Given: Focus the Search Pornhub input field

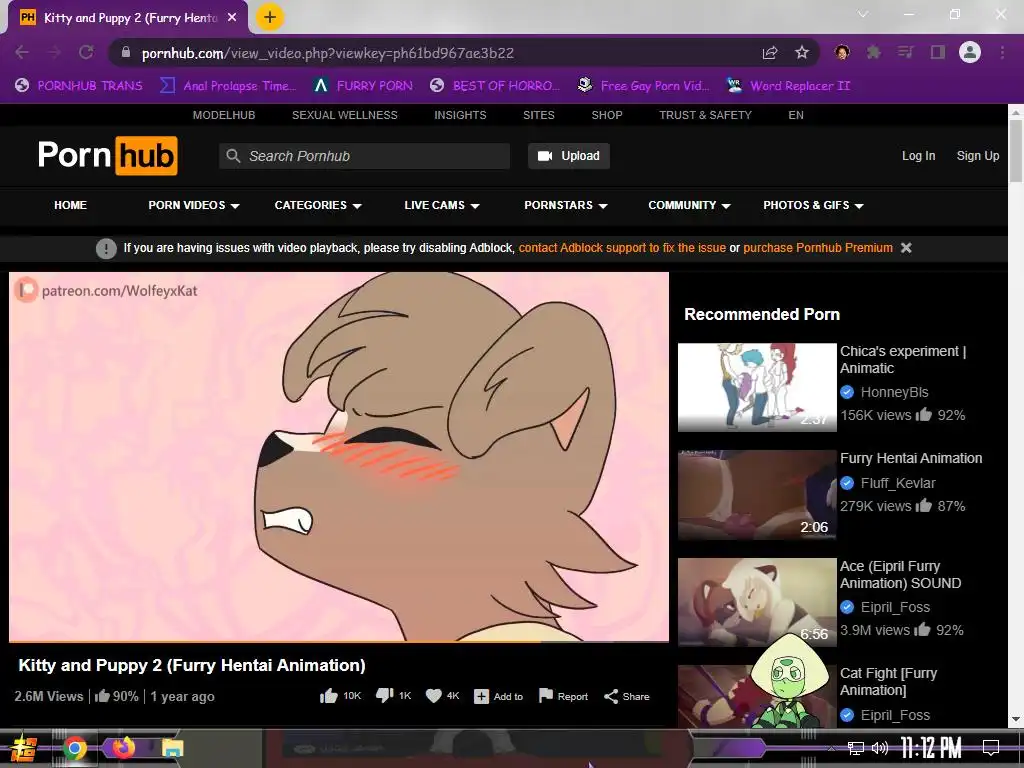Looking at the screenshot, I should coord(364,156).
